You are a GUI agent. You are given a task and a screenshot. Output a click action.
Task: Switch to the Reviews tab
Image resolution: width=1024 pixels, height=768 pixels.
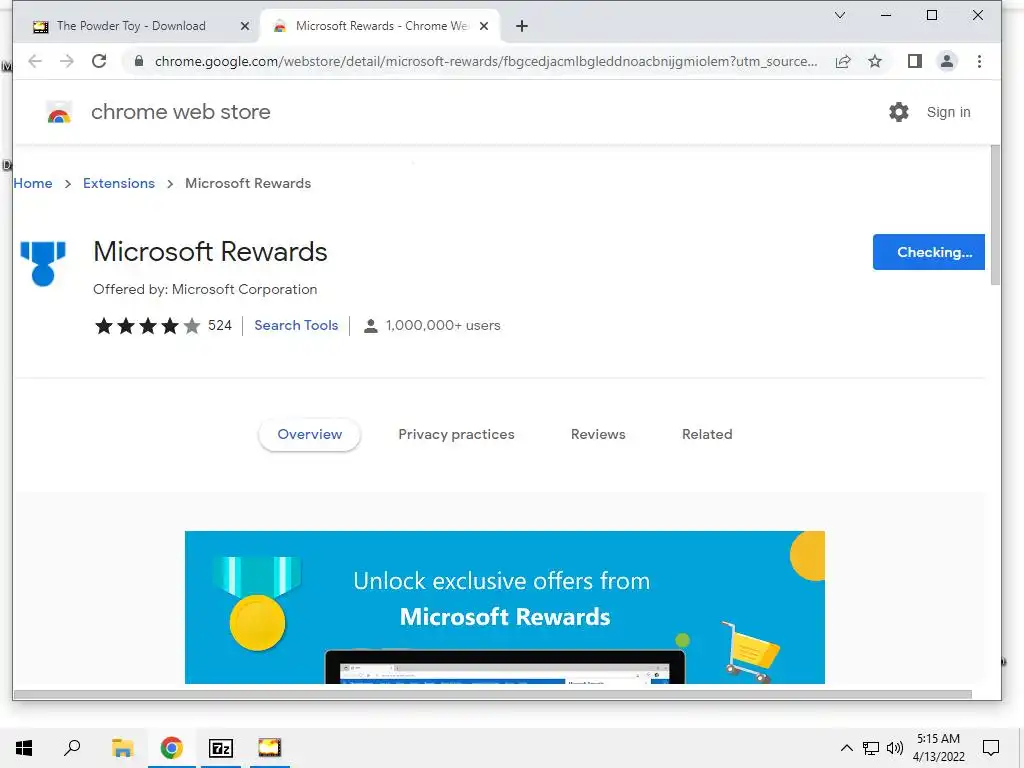tap(598, 434)
